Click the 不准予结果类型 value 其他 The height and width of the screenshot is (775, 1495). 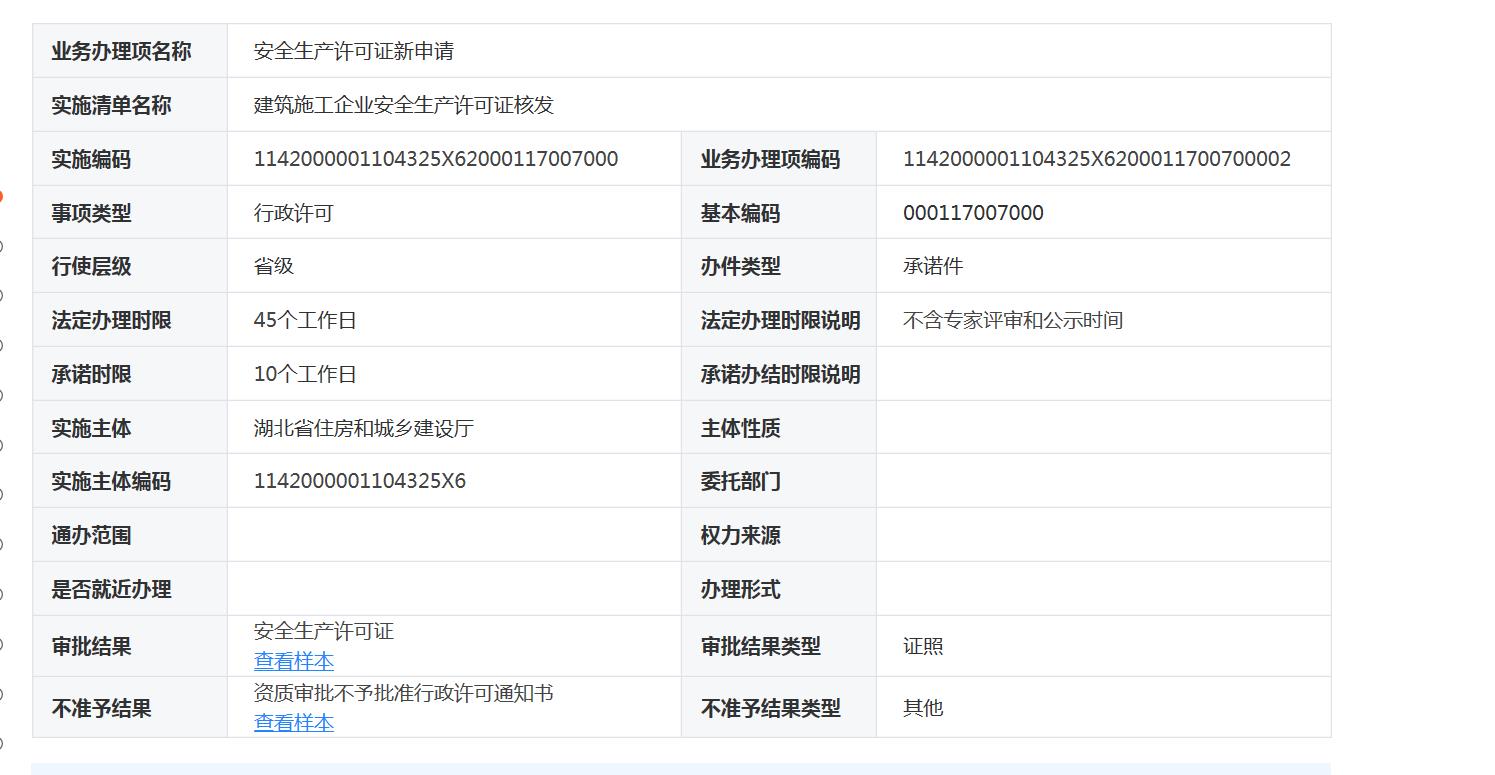pyautogui.click(x=923, y=707)
